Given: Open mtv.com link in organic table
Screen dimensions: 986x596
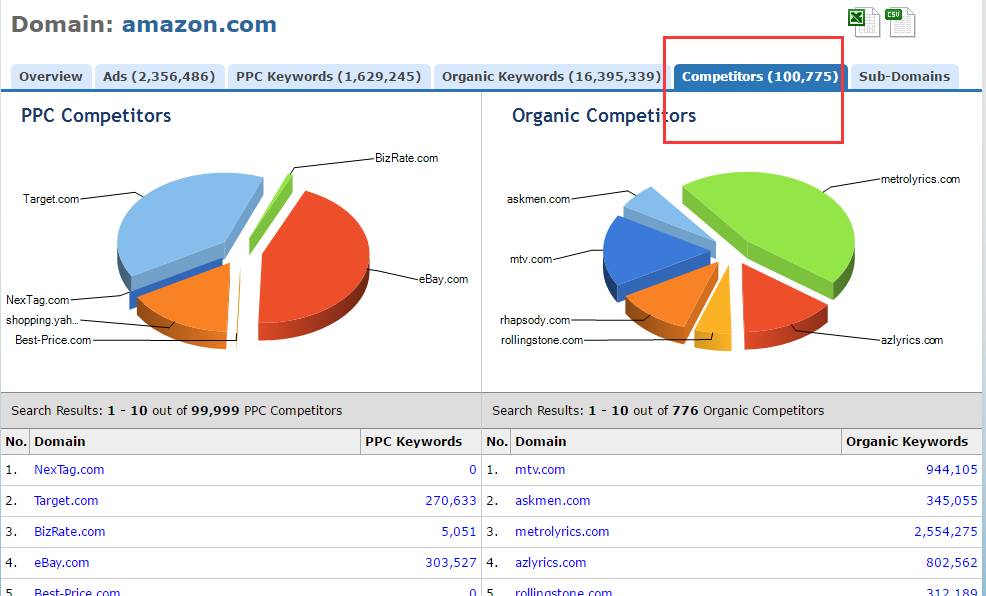Looking at the screenshot, I should click(540, 470).
